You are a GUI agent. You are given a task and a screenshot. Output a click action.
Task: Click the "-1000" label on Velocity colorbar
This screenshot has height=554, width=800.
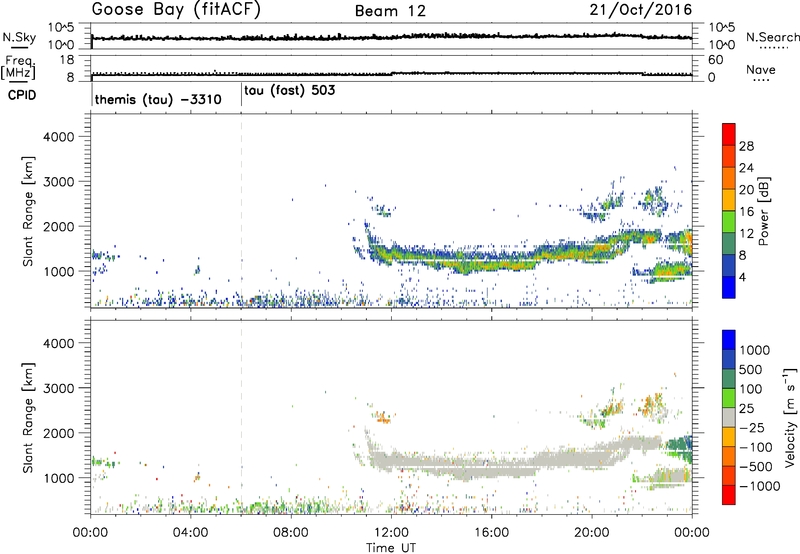coord(760,486)
